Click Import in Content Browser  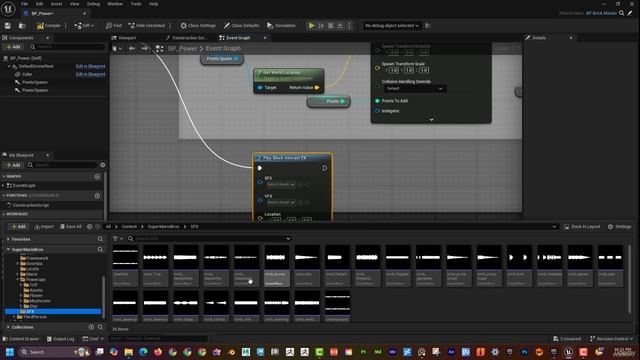pos(44,227)
